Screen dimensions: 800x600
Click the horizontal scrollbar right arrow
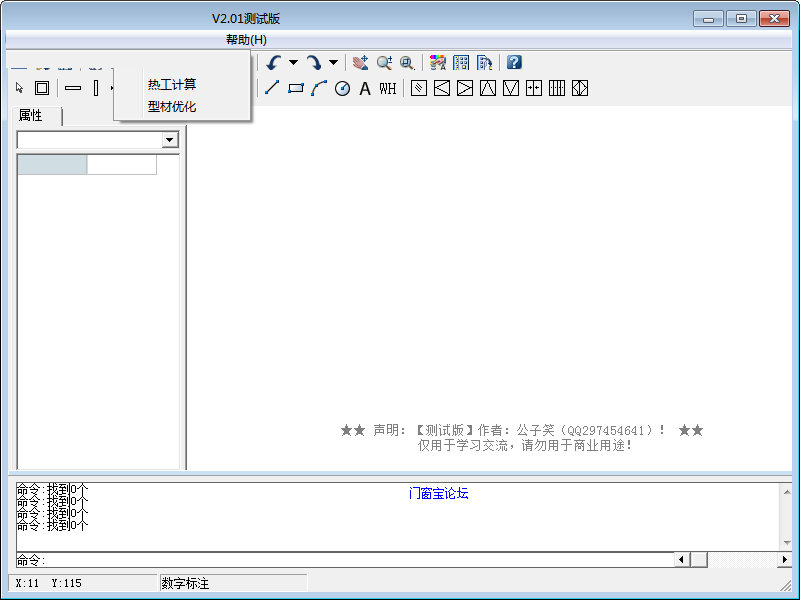pos(785,560)
